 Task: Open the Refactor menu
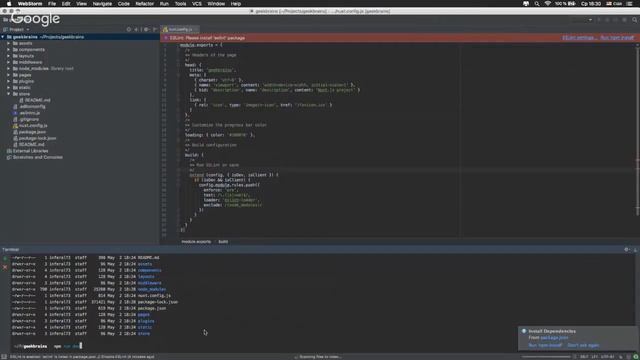144,4
